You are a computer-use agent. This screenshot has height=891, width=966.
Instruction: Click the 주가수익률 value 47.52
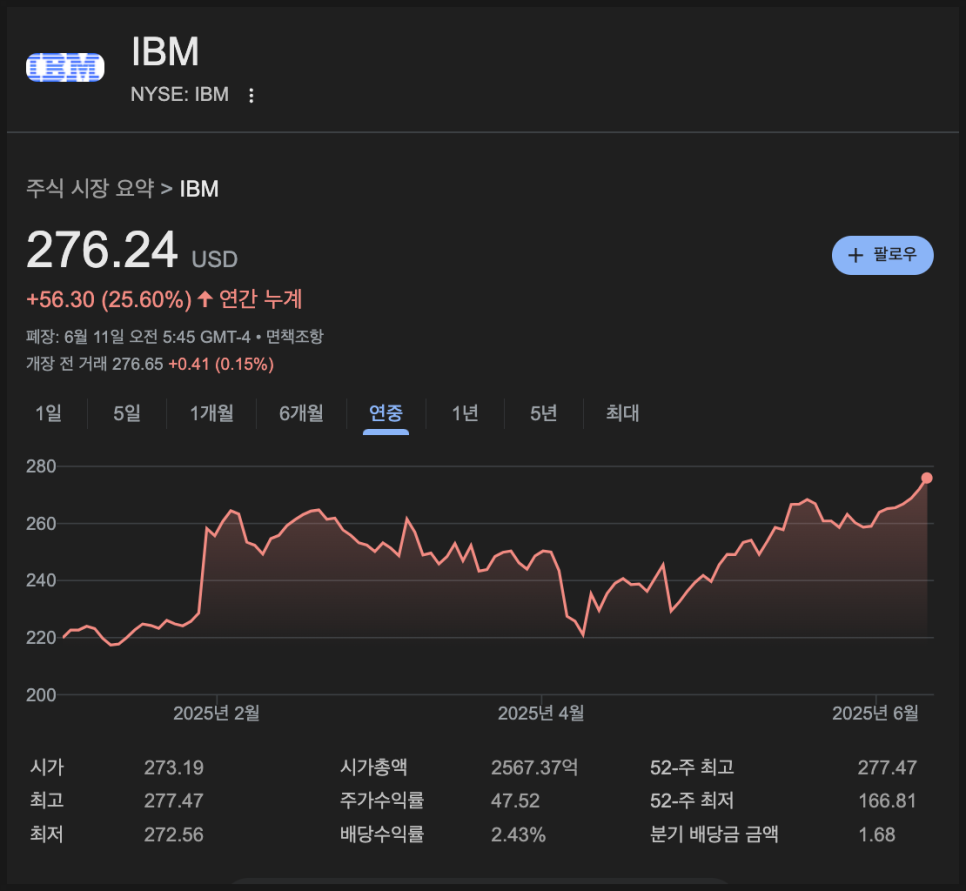[515, 801]
